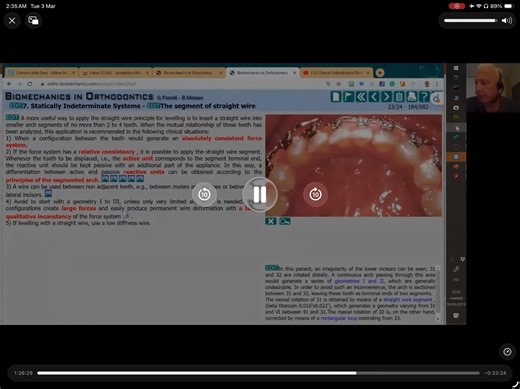This screenshot has width=520, height=389.
Task: Click the print icon in Biomechanics toolbar
Action: tap(412, 97)
